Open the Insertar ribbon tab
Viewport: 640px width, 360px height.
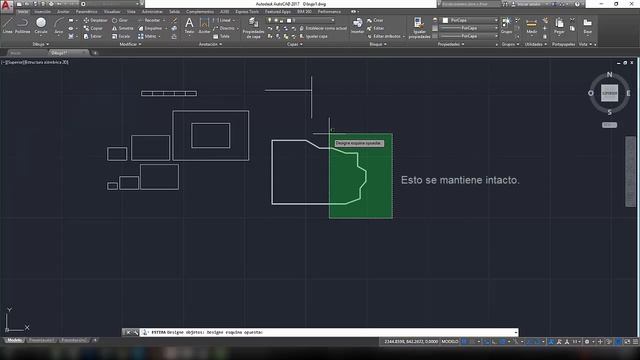click(x=42, y=12)
